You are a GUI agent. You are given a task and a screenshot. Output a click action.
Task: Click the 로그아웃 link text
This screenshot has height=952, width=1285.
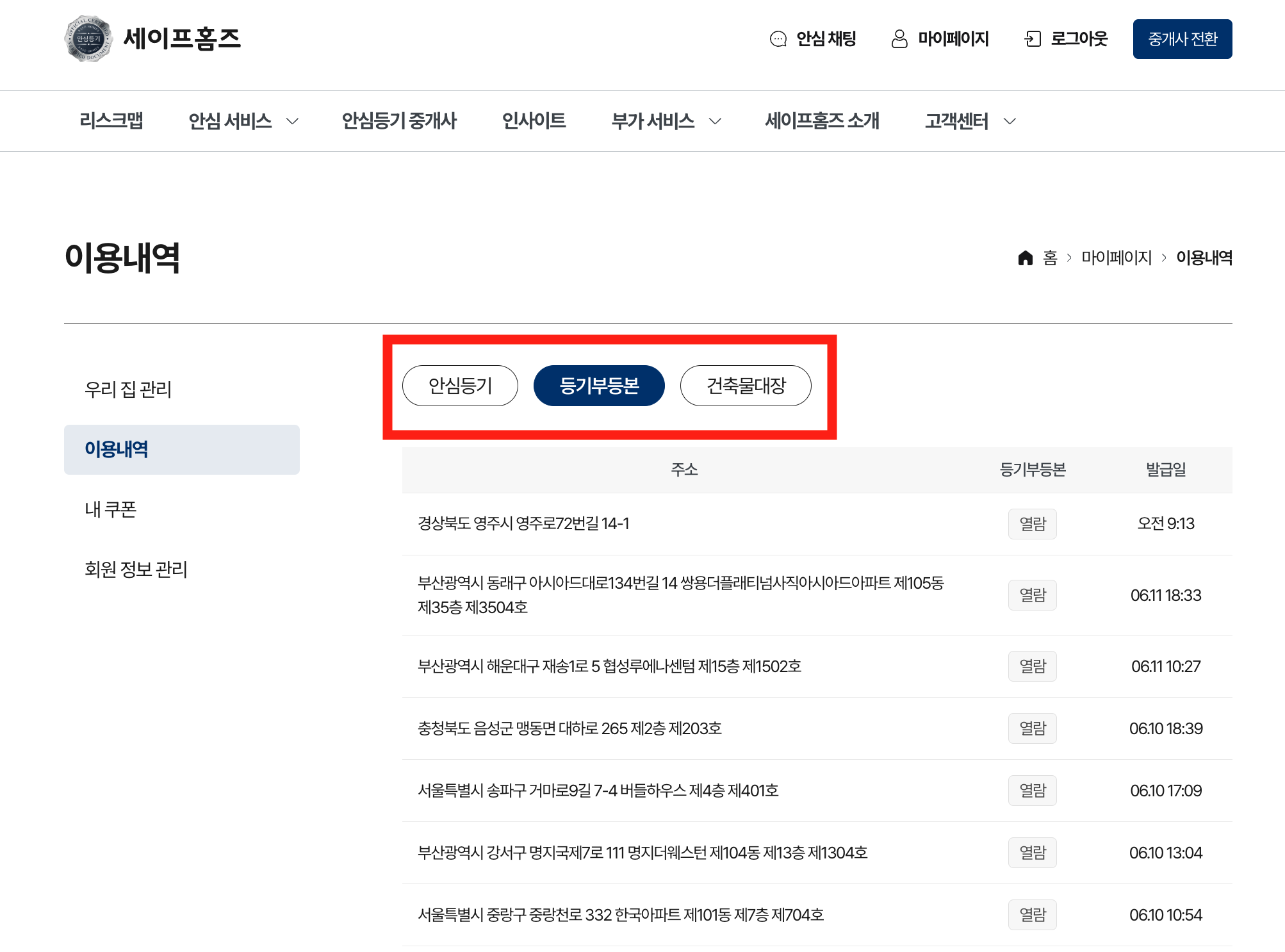tap(1079, 39)
